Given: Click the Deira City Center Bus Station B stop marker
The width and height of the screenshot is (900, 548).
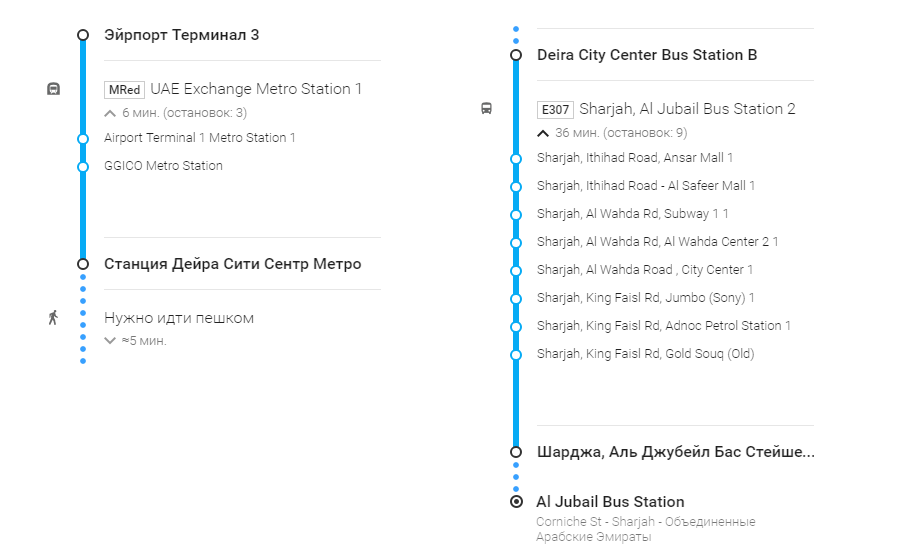Looking at the screenshot, I should coord(516,55).
